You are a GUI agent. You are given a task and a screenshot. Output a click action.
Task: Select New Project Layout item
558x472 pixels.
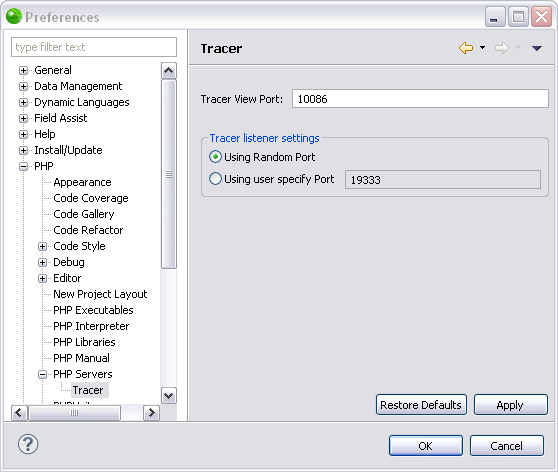click(100, 294)
